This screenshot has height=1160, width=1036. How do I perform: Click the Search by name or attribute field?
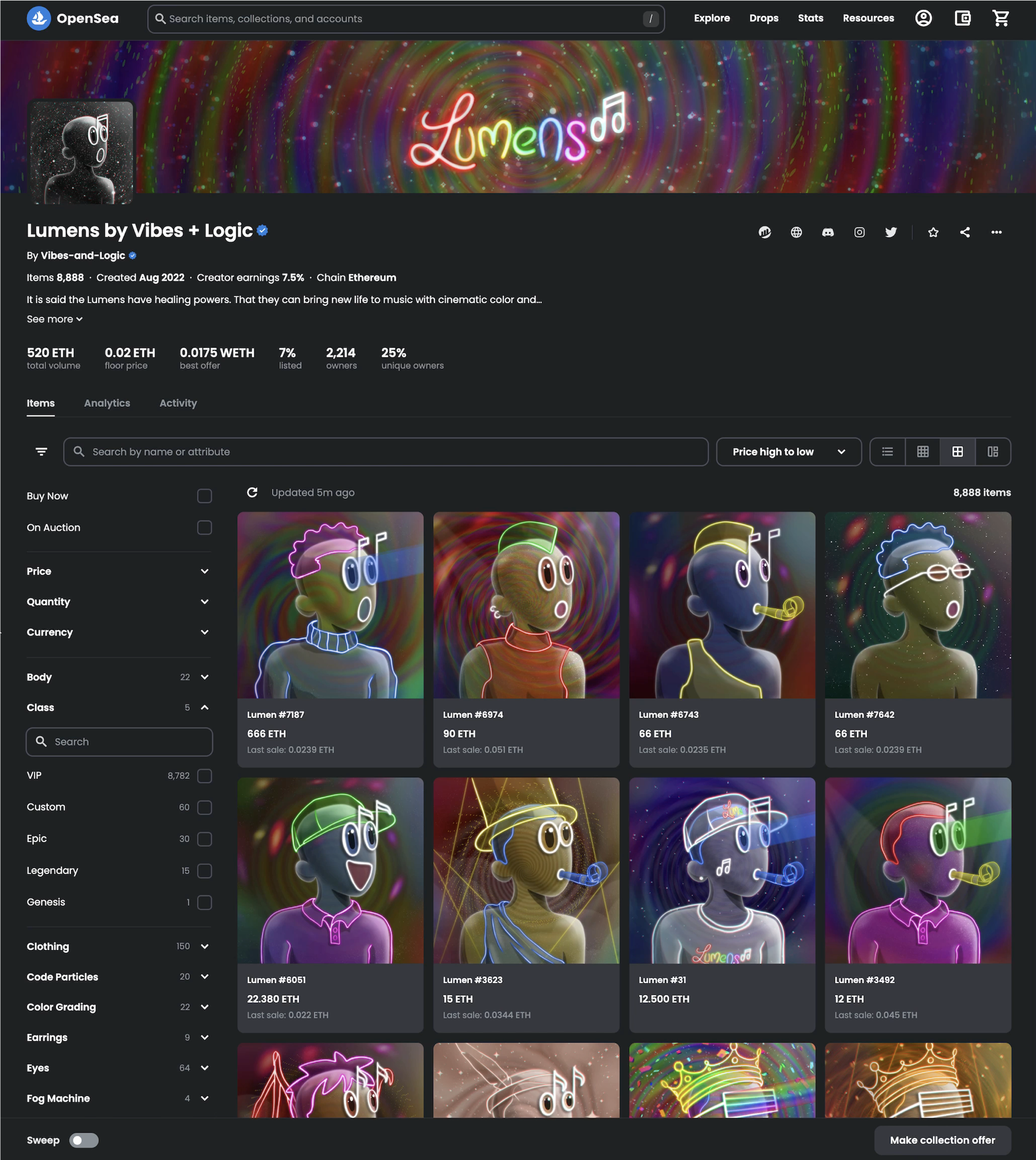385,452
